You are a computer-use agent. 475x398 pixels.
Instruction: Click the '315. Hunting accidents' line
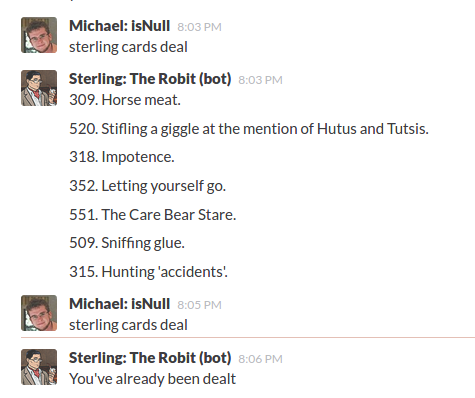pos(149,272)
